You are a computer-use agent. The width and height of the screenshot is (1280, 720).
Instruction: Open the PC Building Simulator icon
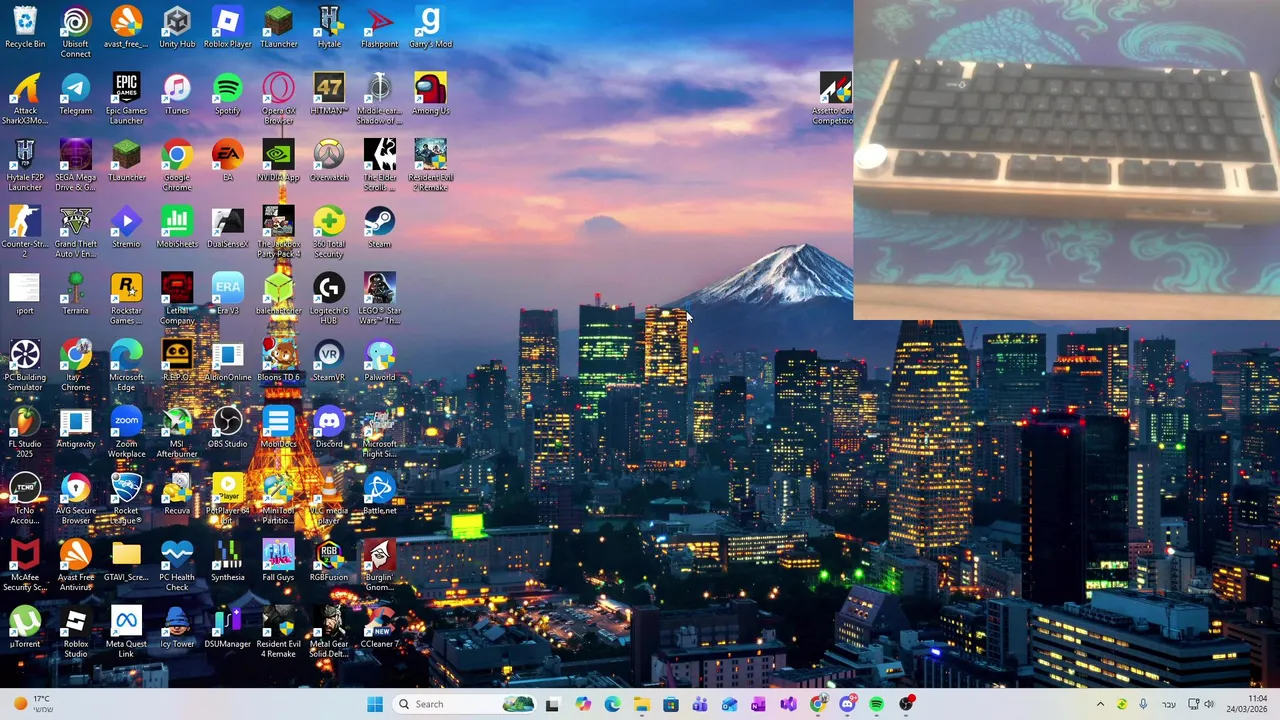pos(25,365)
